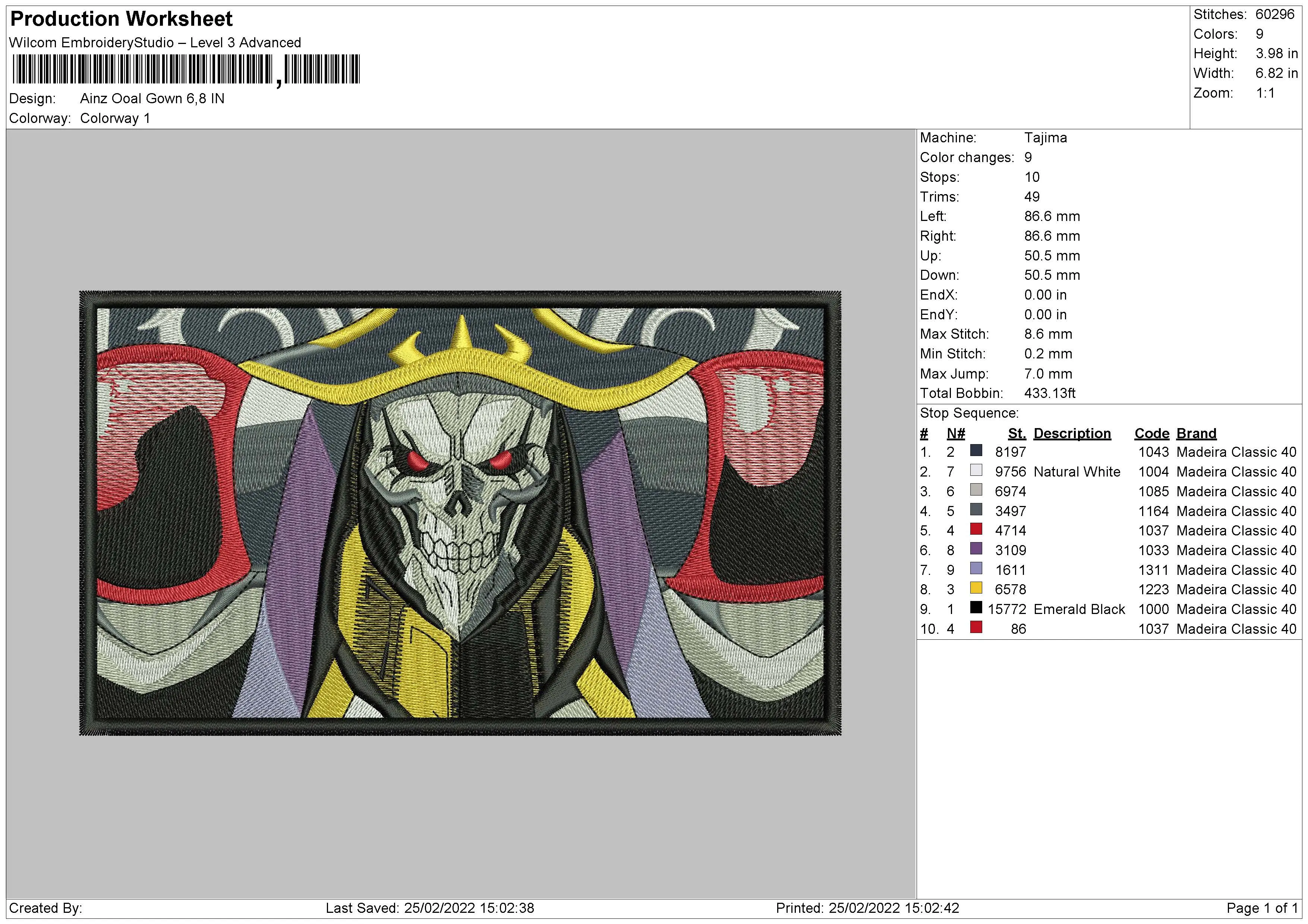Click the dark navy swatch for code 1043
Viewport: 1308px width, 924px height.
click(x=976, y=451)
